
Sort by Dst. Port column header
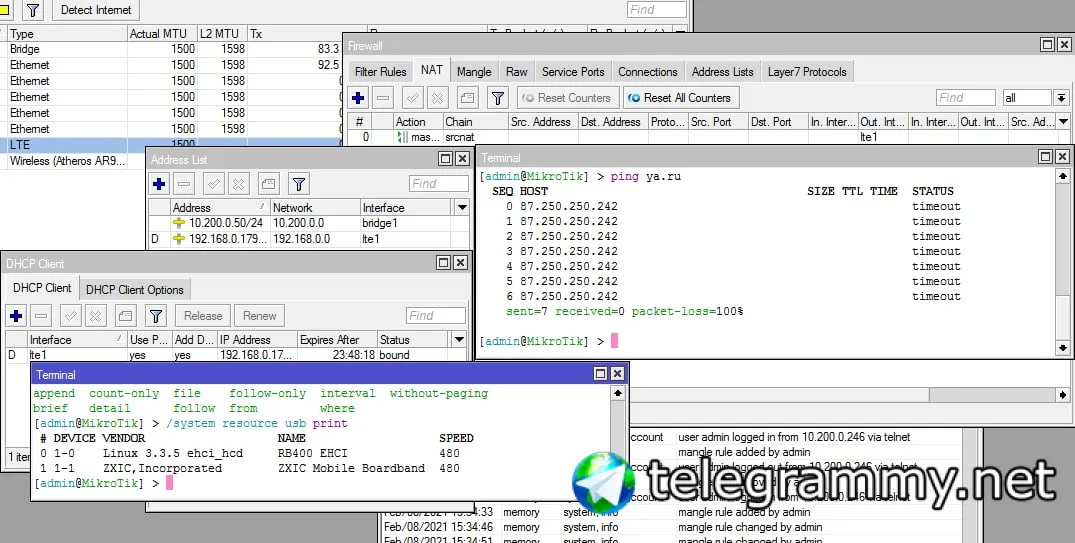pyautogui.click(x=777, y=122)
